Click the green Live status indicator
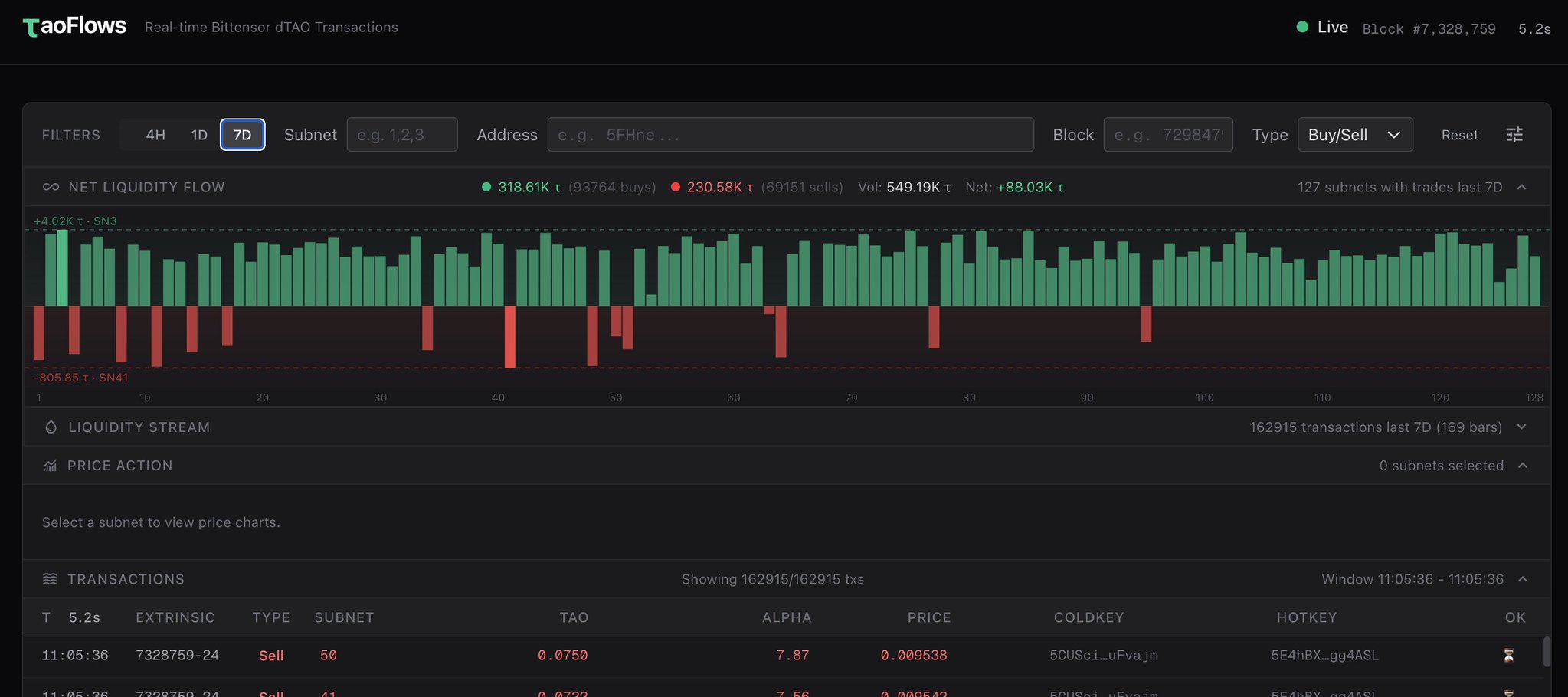Screen dimensions: 1568x697 click(x=1302, y=27)
